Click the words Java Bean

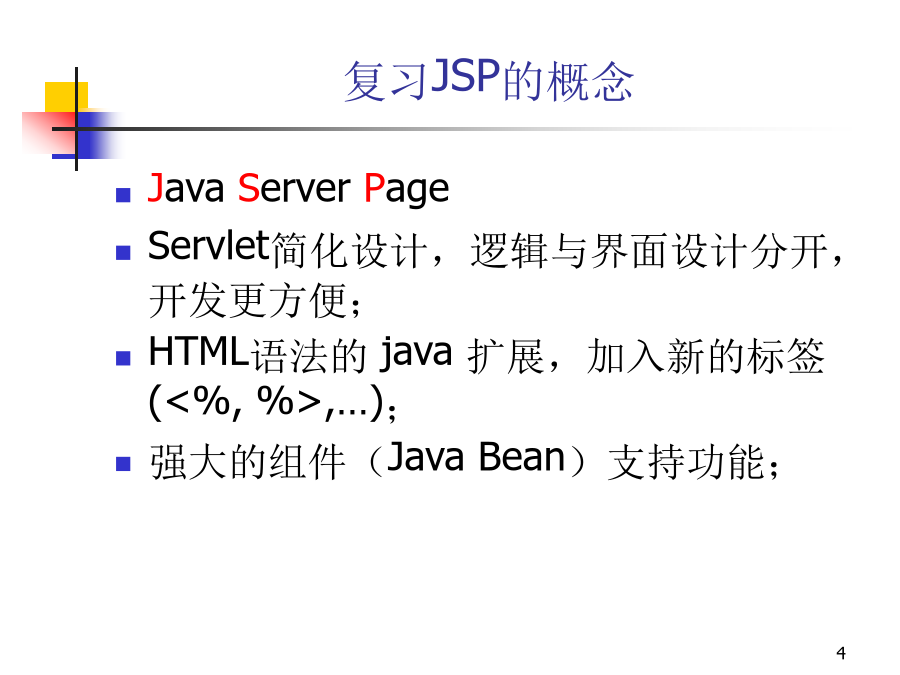tap(476, 457)
